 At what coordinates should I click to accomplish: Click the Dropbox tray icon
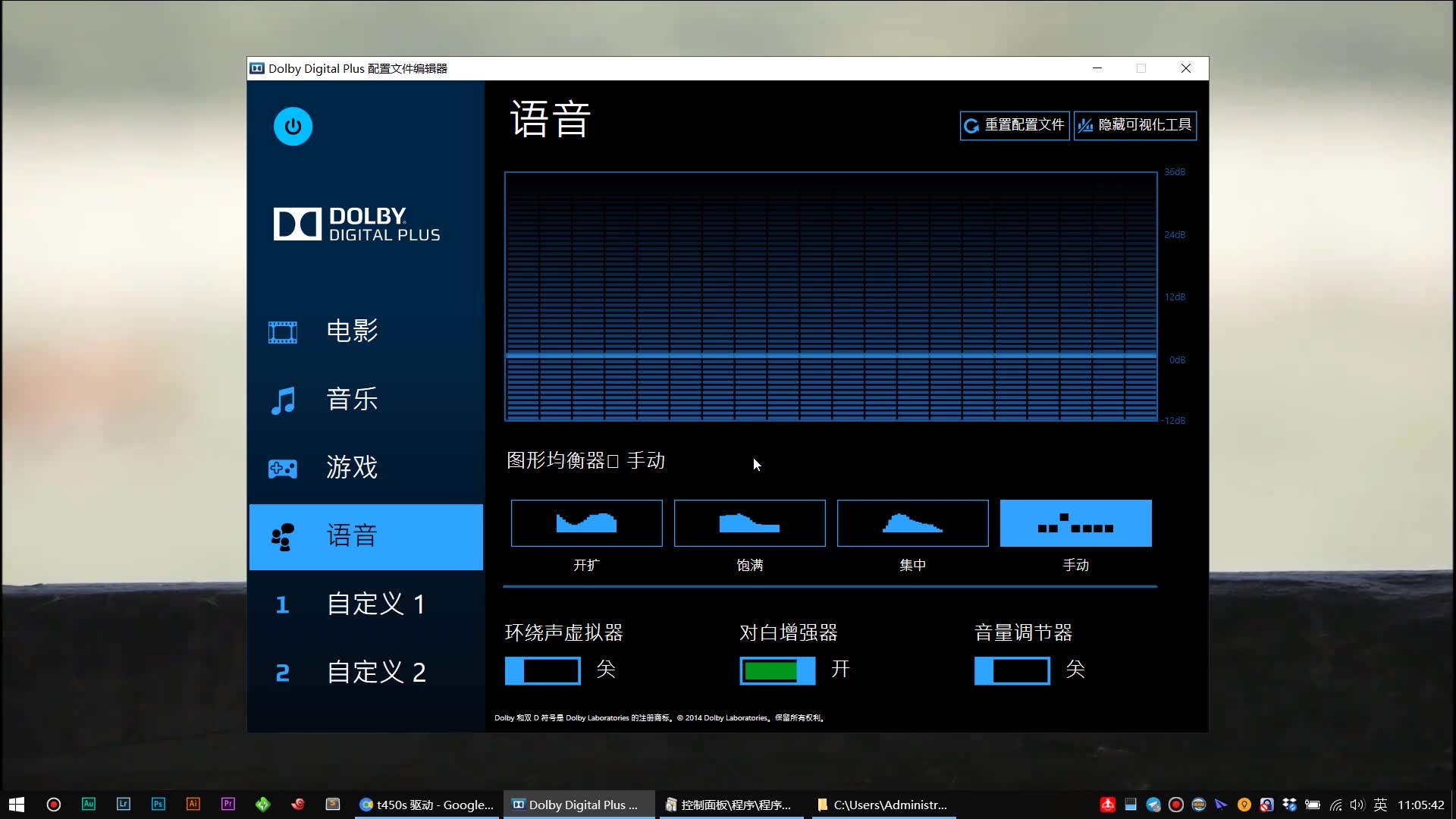coord(1290,805)
